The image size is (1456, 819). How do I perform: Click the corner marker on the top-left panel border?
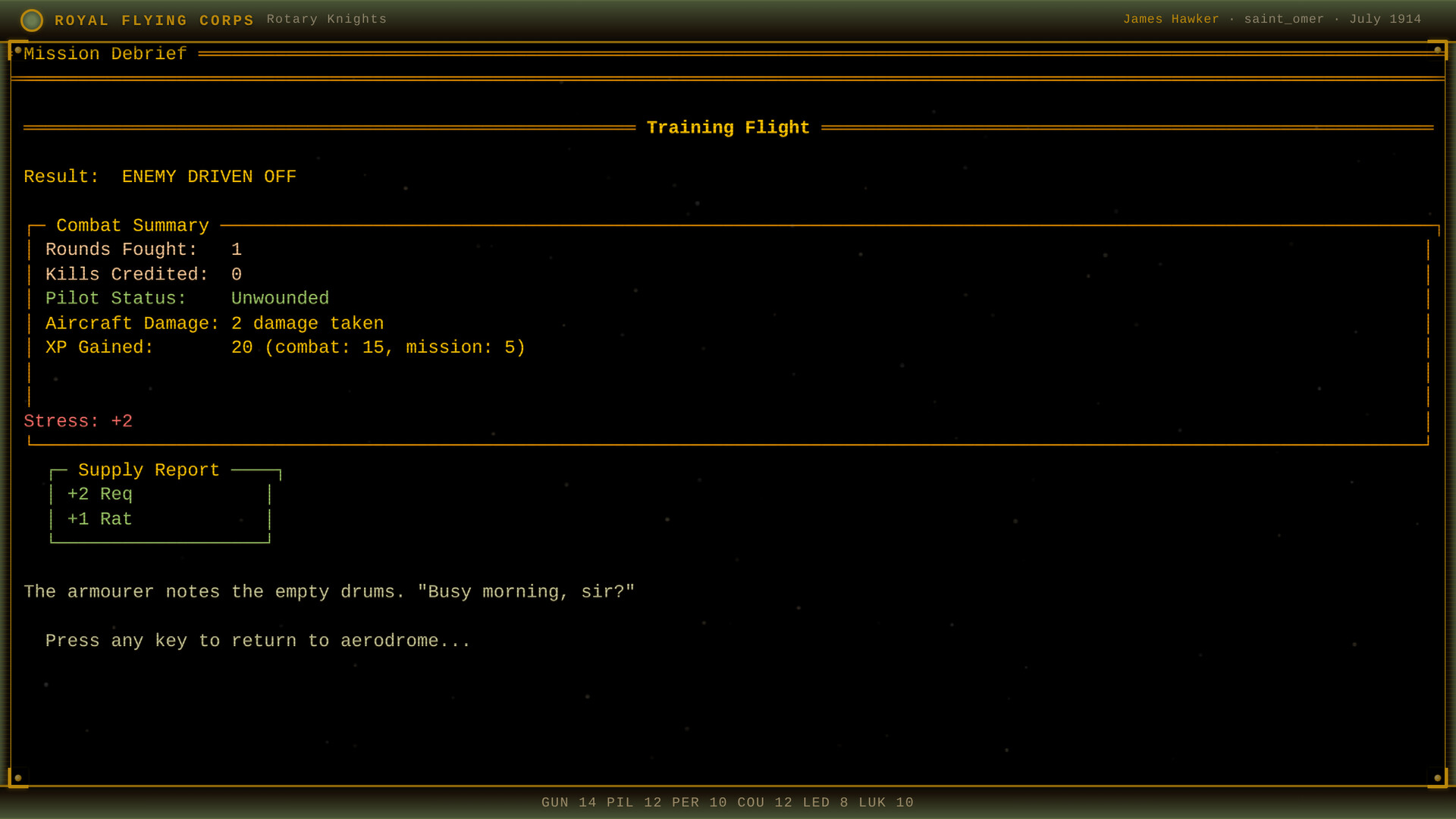click(x=17, y=50)
